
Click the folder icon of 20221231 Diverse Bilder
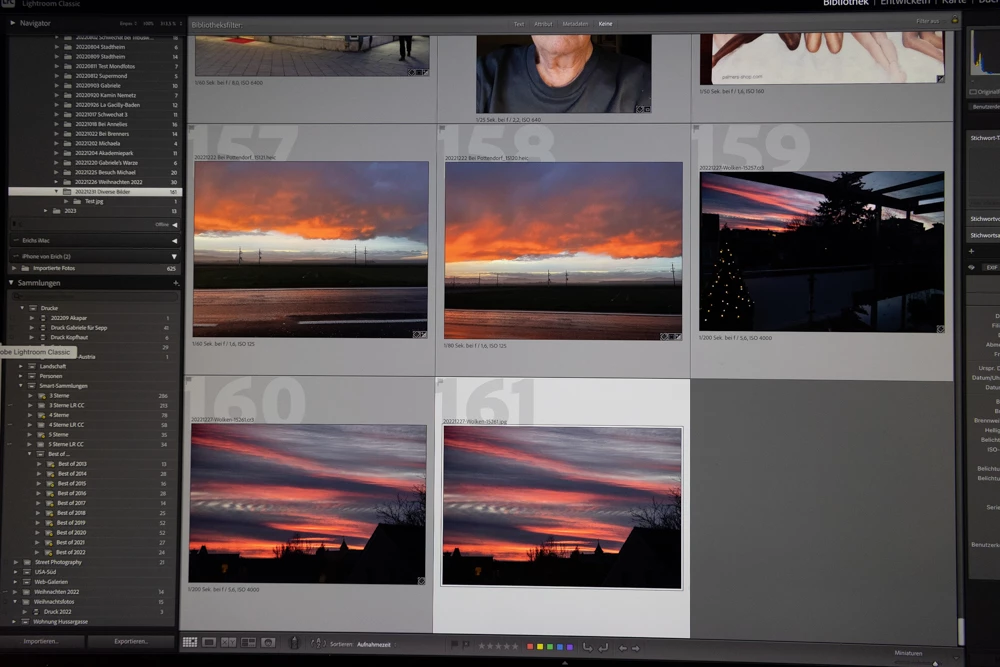67,191
